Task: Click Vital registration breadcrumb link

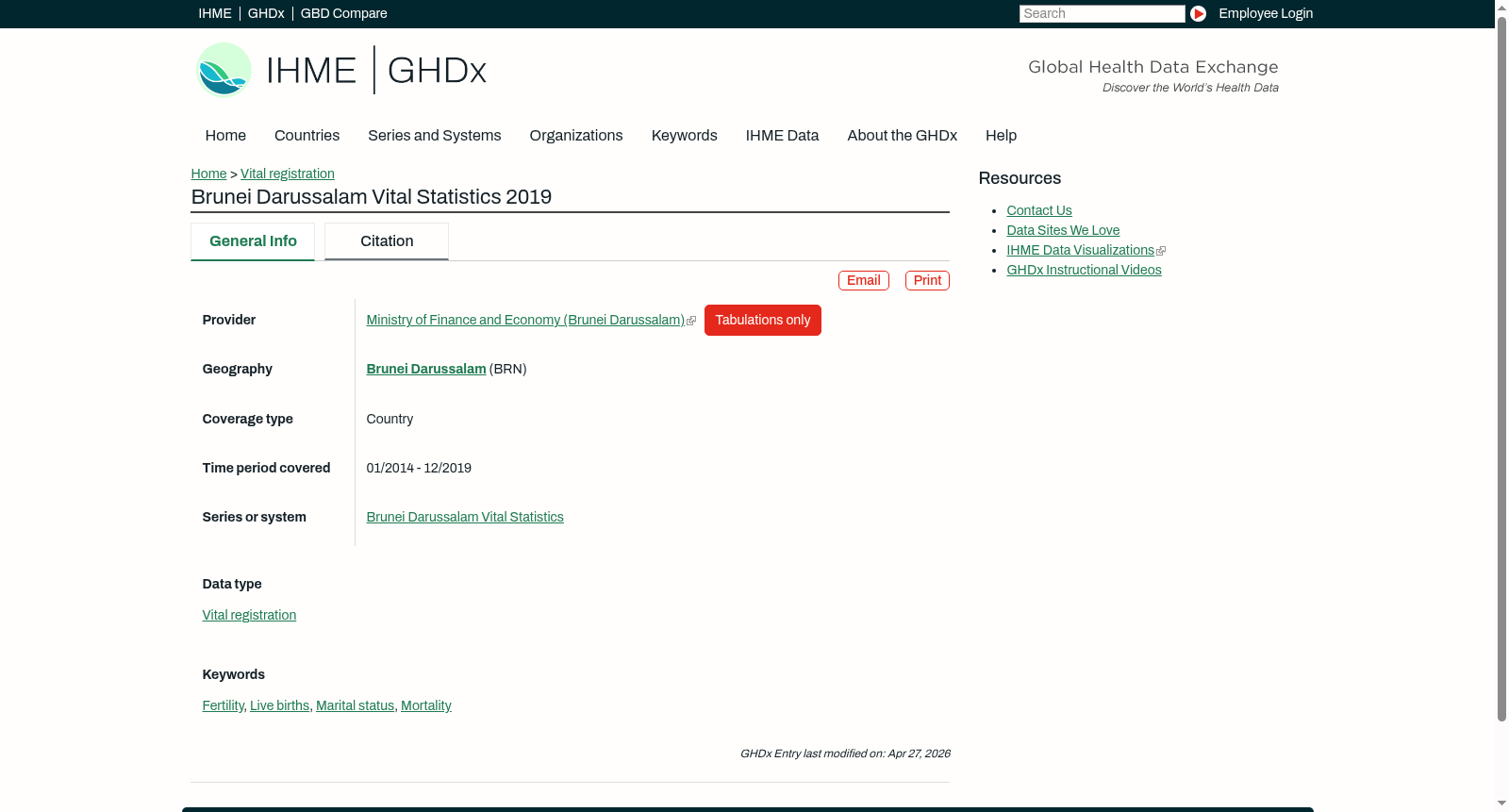Action: 288,174
